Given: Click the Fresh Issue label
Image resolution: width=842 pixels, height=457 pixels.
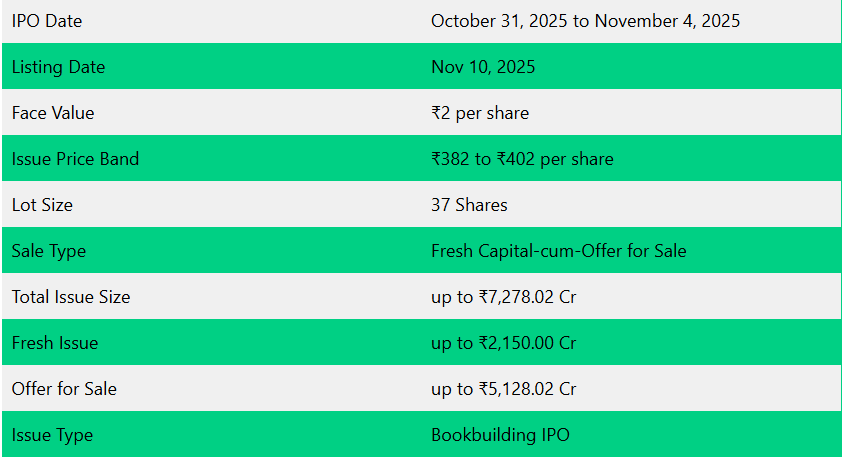Looking at the screenshot, I should coord(55,343).
